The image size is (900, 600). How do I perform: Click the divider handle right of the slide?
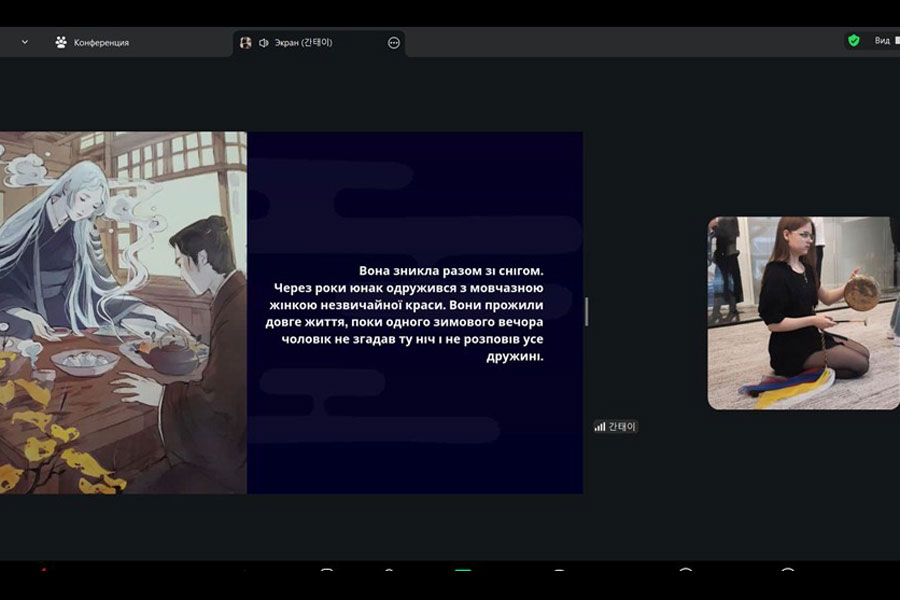pyautogui.click(x=586, y=311)
